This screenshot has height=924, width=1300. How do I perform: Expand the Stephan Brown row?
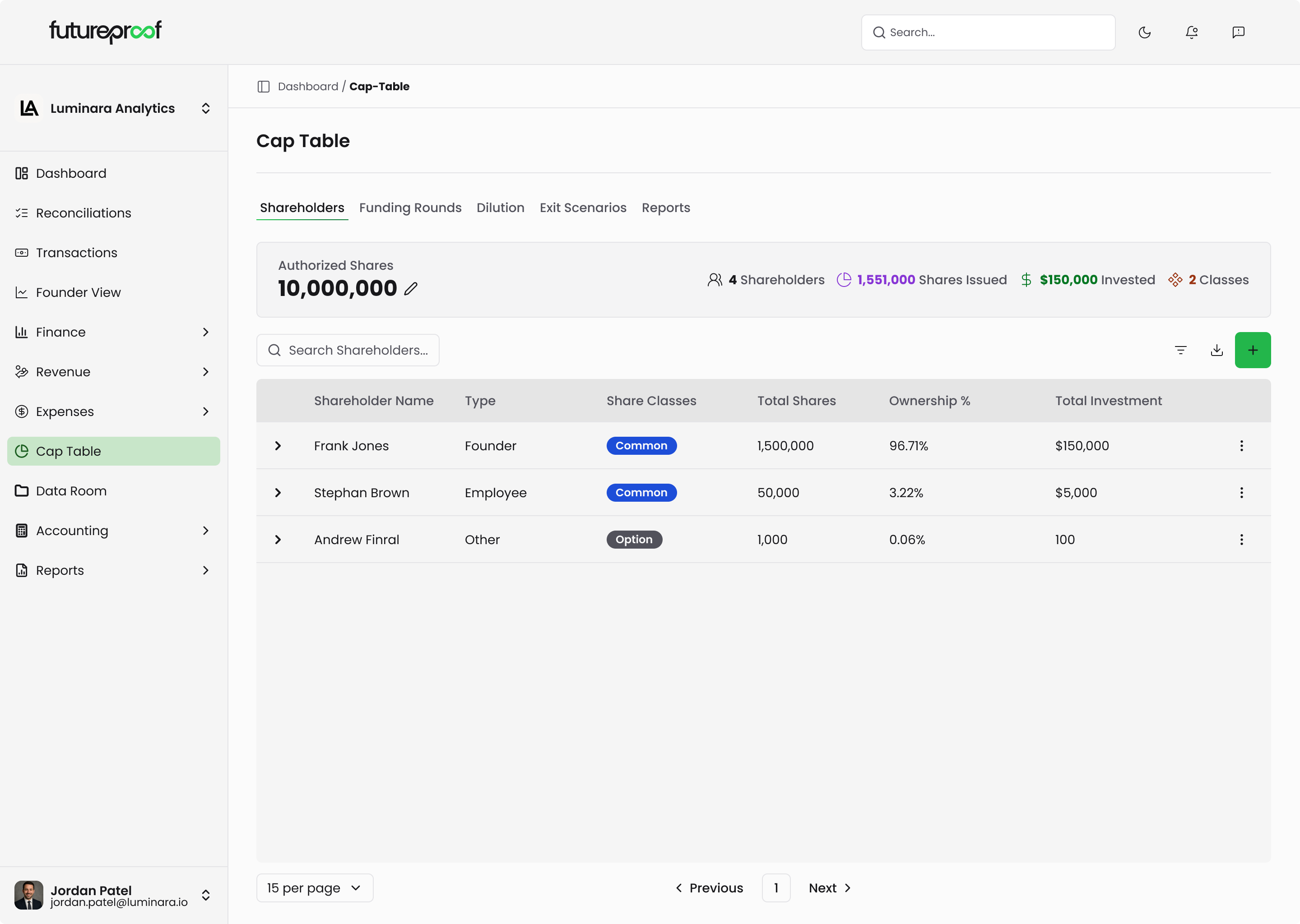coord(278,493)
